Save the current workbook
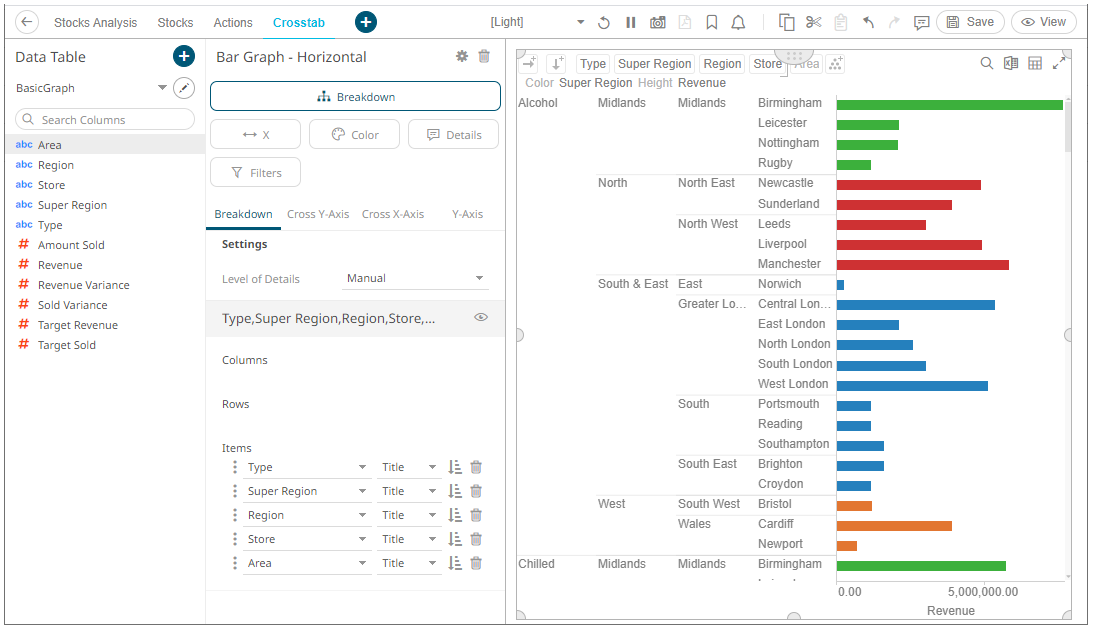This screenshot has height=626, width=1093. (970, 22)
